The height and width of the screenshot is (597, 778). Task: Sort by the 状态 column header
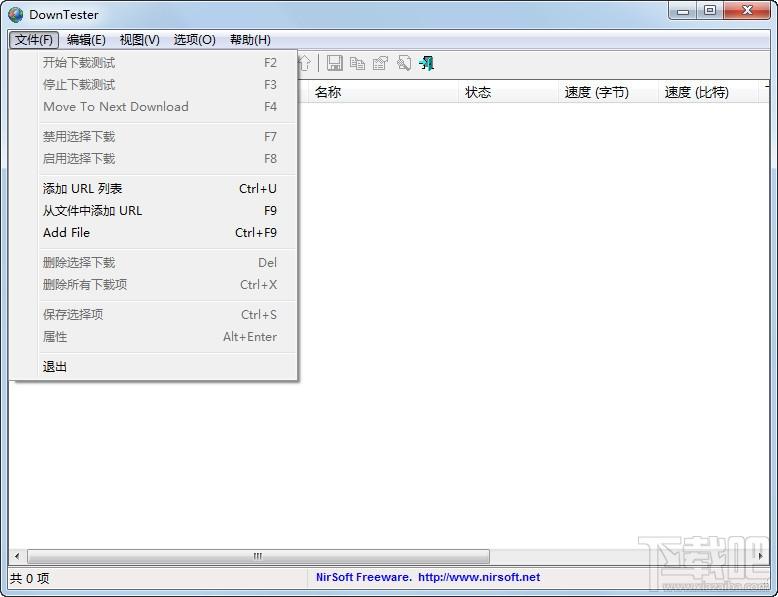508,92
